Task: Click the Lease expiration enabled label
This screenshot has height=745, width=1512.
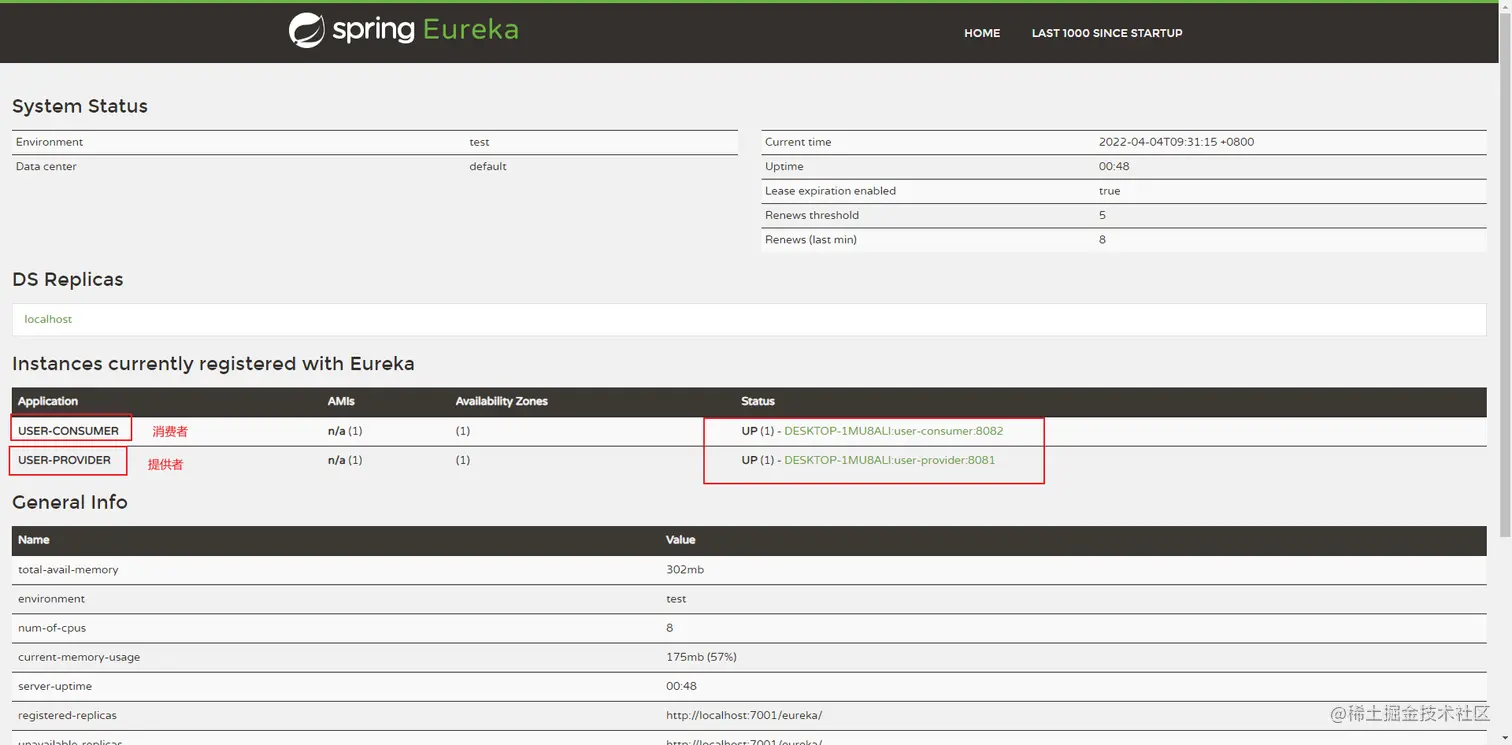Action: pyautogui.click(x=830, y=191)
